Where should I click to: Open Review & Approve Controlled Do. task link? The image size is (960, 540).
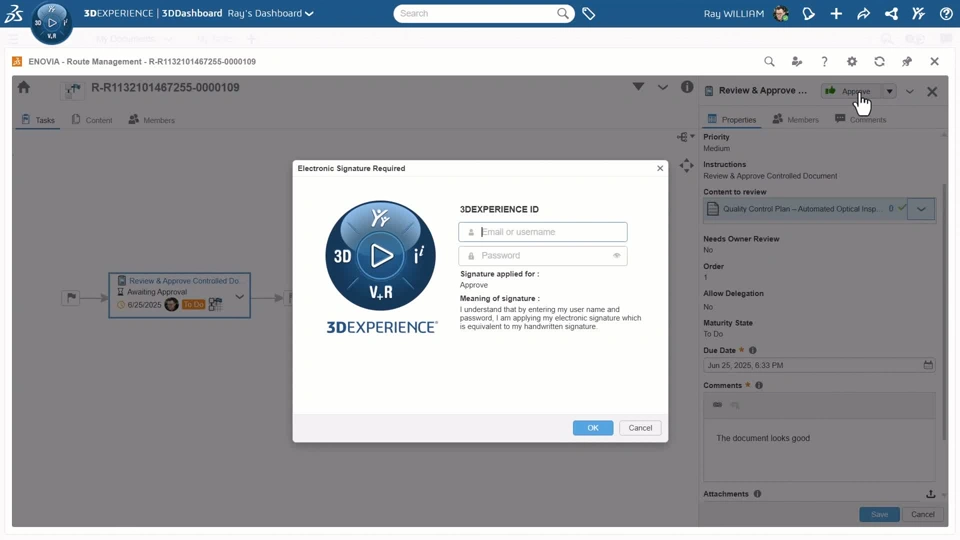[184, 280]
